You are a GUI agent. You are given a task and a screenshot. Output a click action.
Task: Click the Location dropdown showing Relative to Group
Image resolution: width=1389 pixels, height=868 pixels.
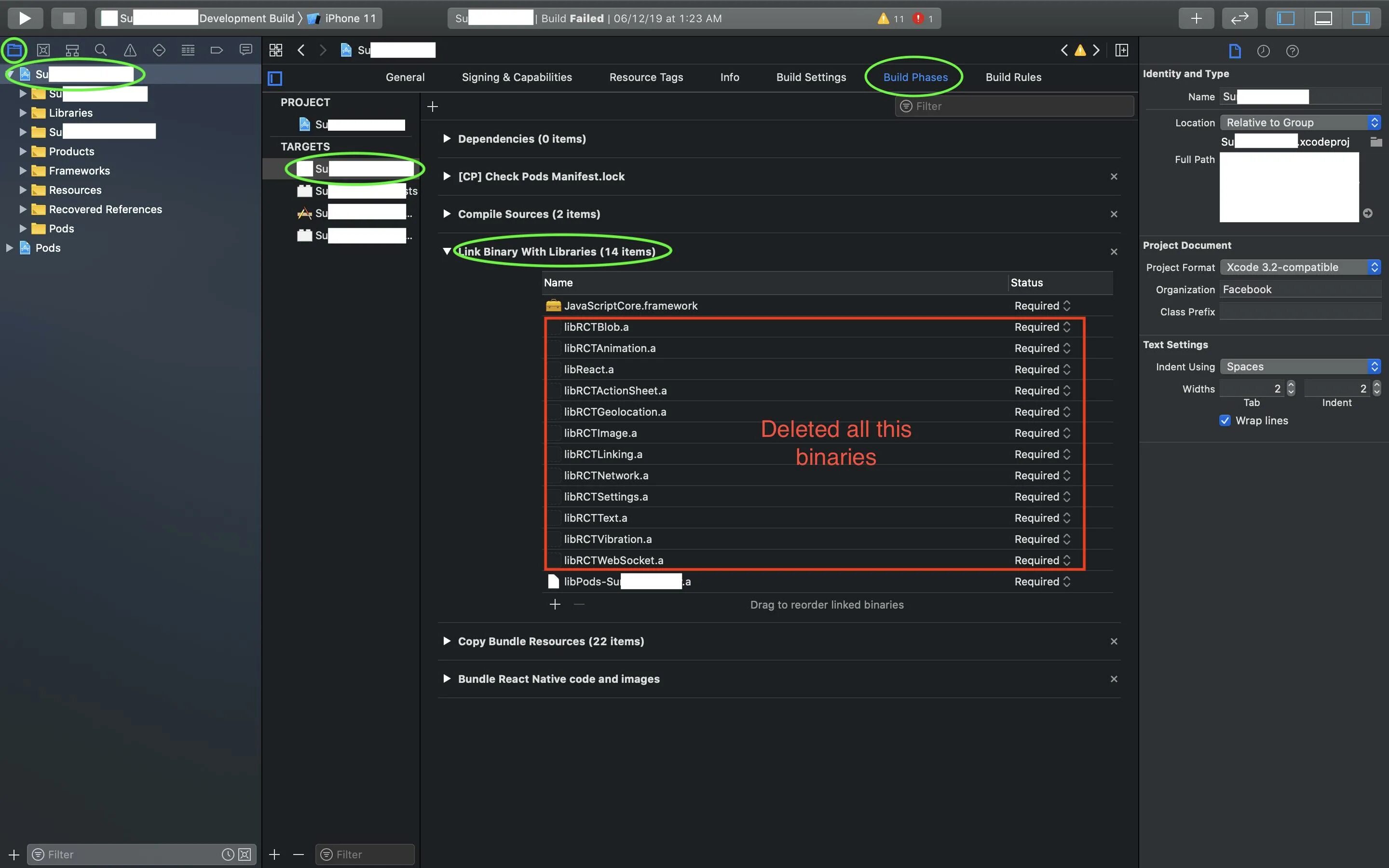click(x=1300, y=122)
